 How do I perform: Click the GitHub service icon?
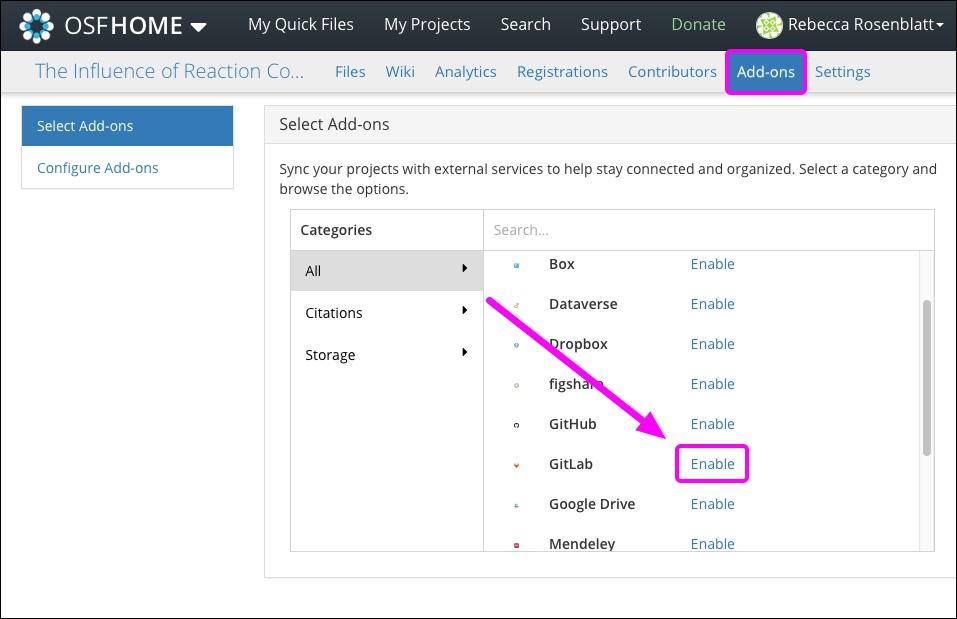516,424
